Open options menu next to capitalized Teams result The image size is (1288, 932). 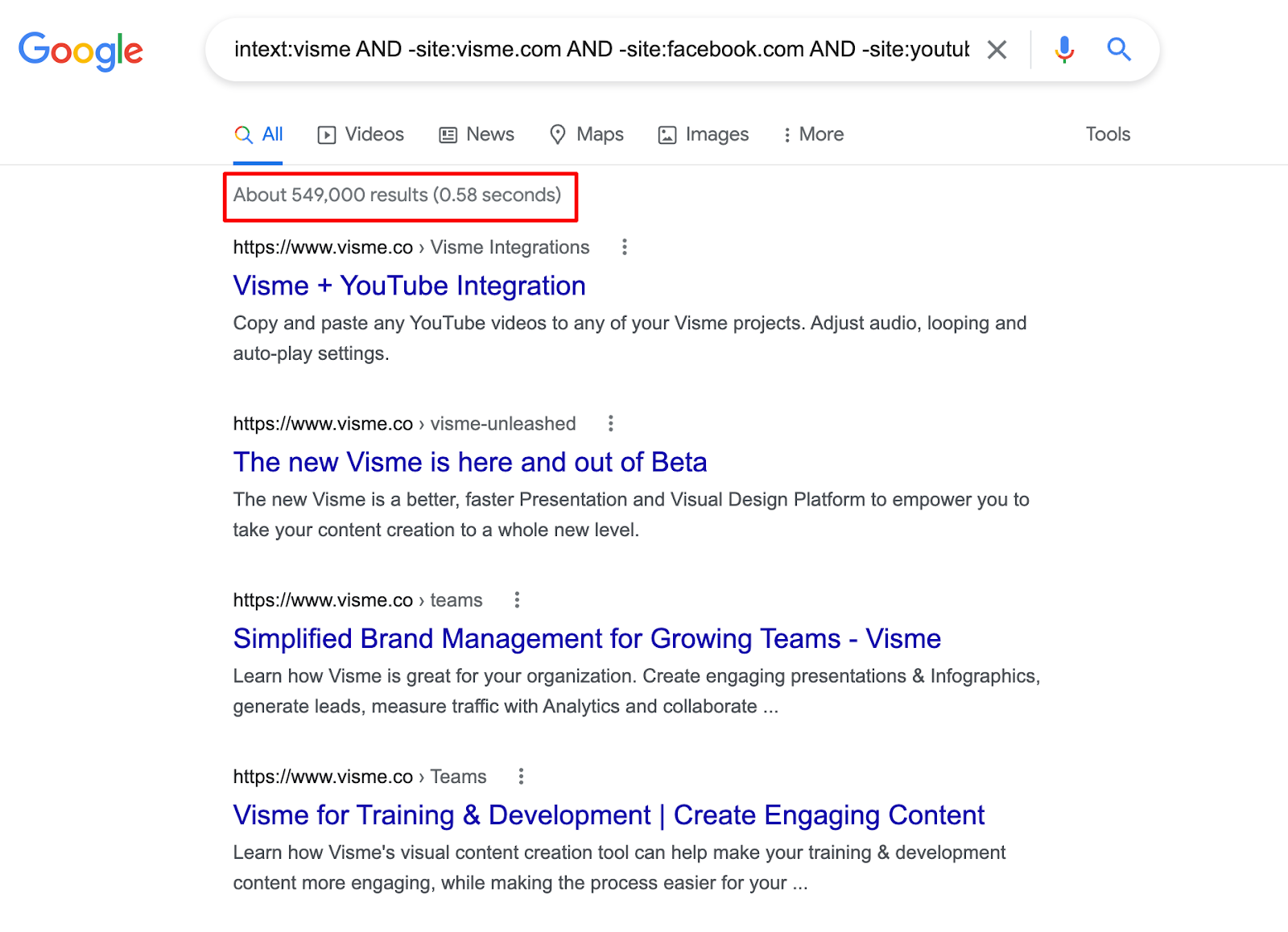point(521,777)
